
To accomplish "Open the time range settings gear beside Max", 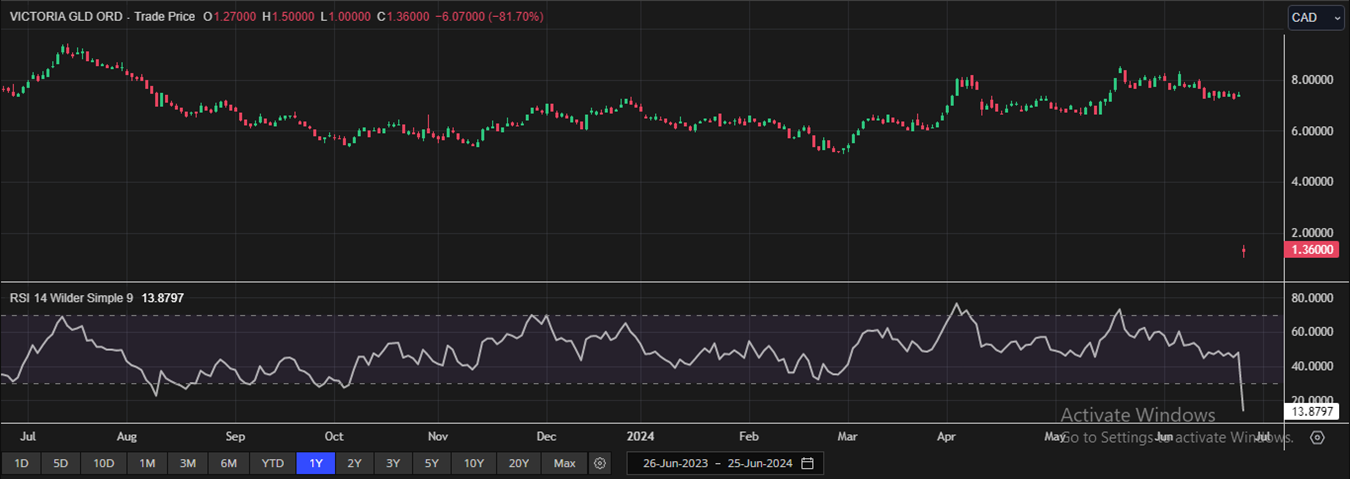I will (600, 463).
